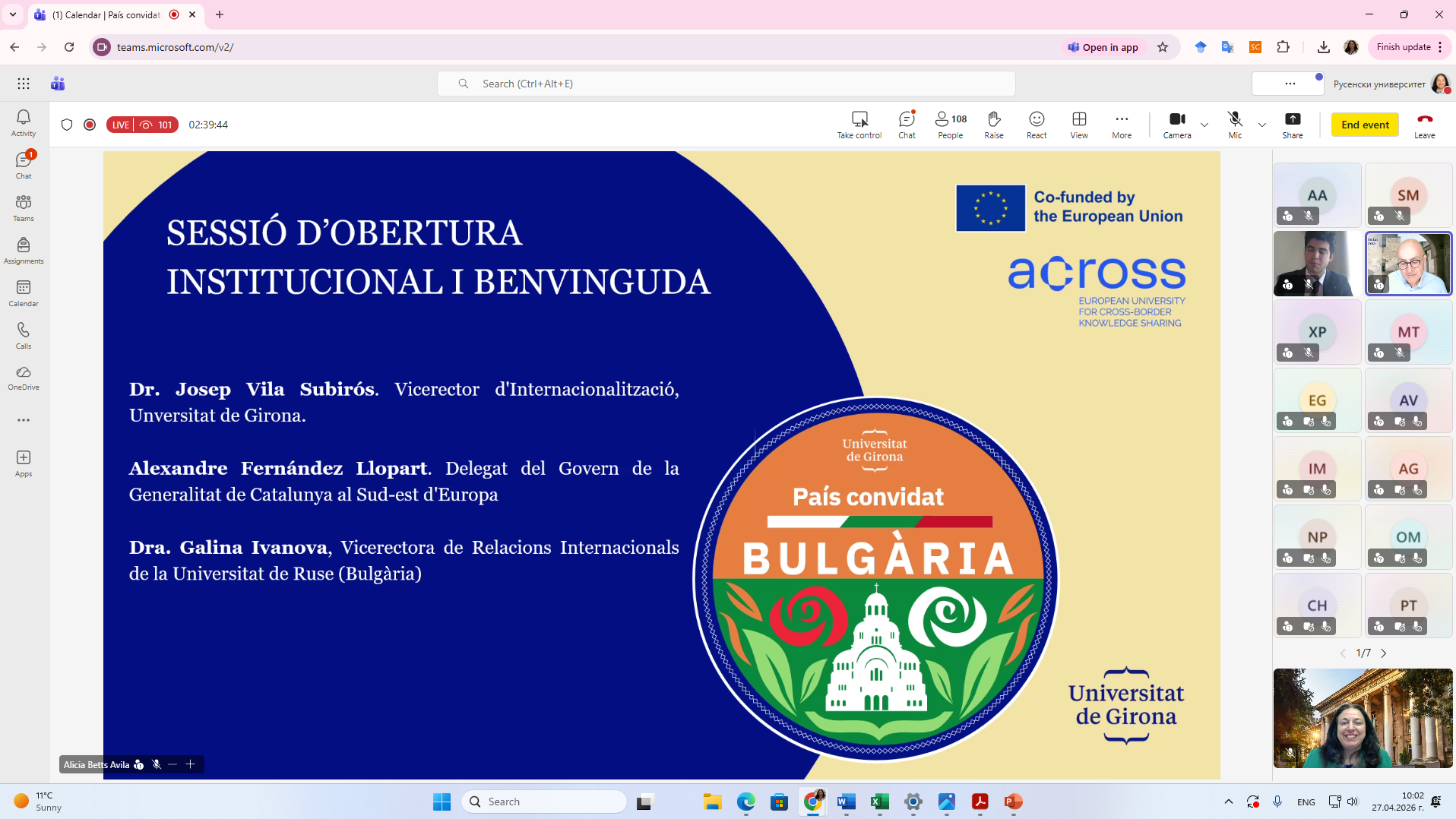Unmute the Mic in meeting toolbar
This screenshot has width=1456, height=819.
click(1235, 125)
